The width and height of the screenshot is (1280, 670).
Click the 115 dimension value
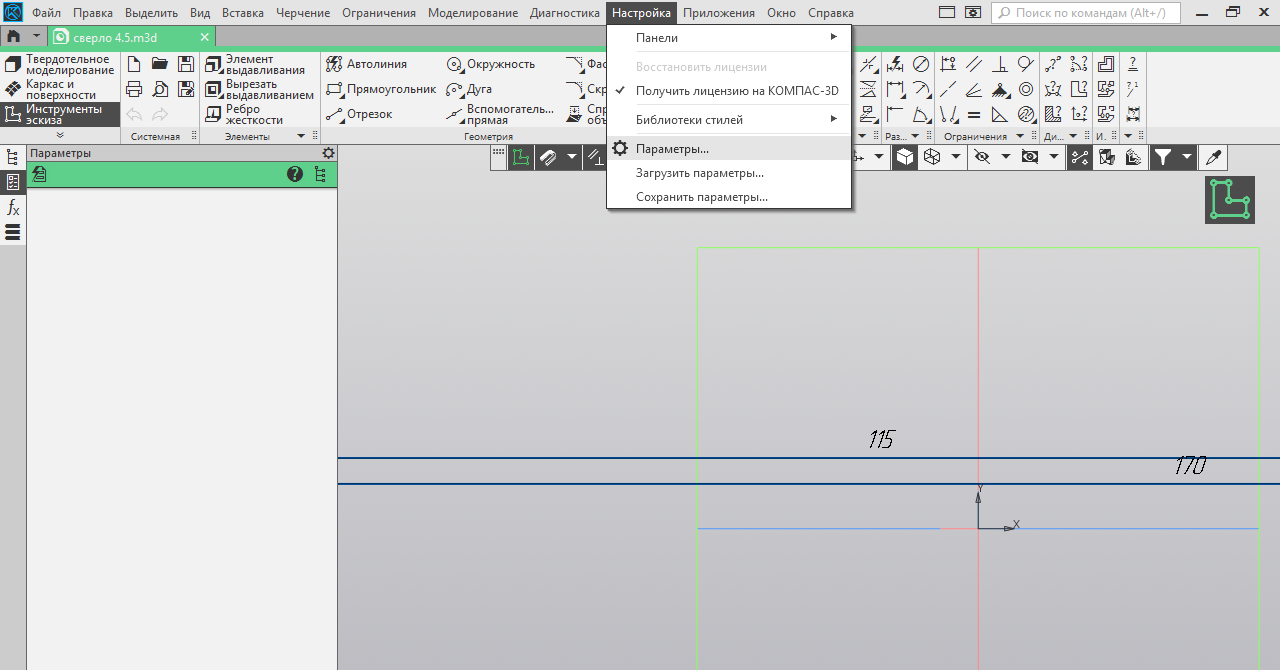pyautogui.click(x=881, y=439)
